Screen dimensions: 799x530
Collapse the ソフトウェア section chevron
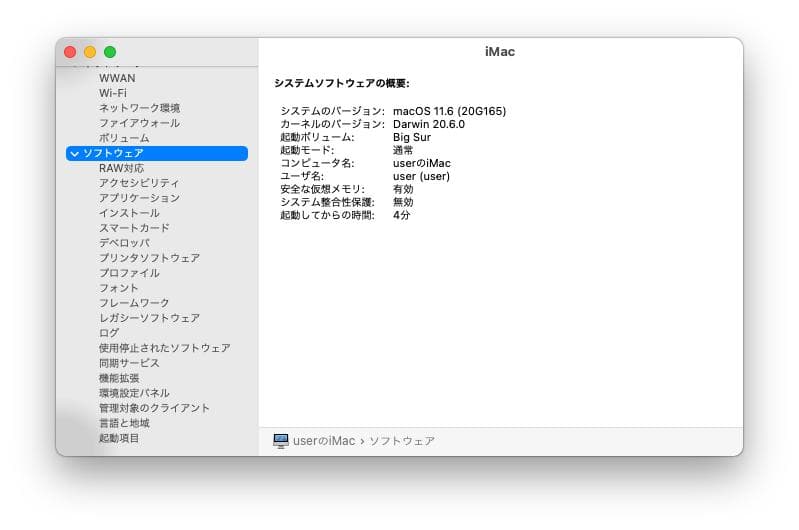coord(74,153)
